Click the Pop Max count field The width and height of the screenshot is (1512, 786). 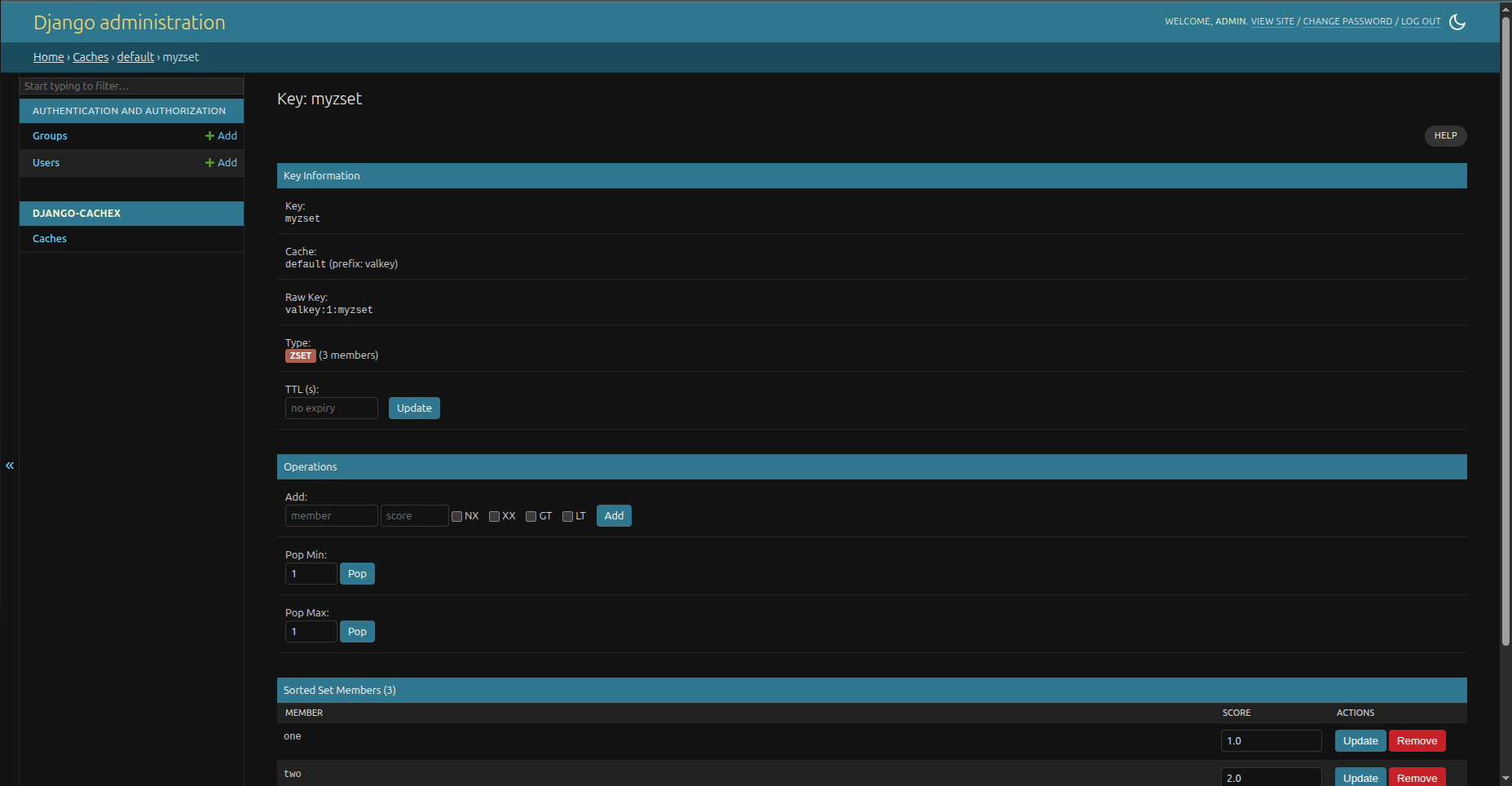311,632
